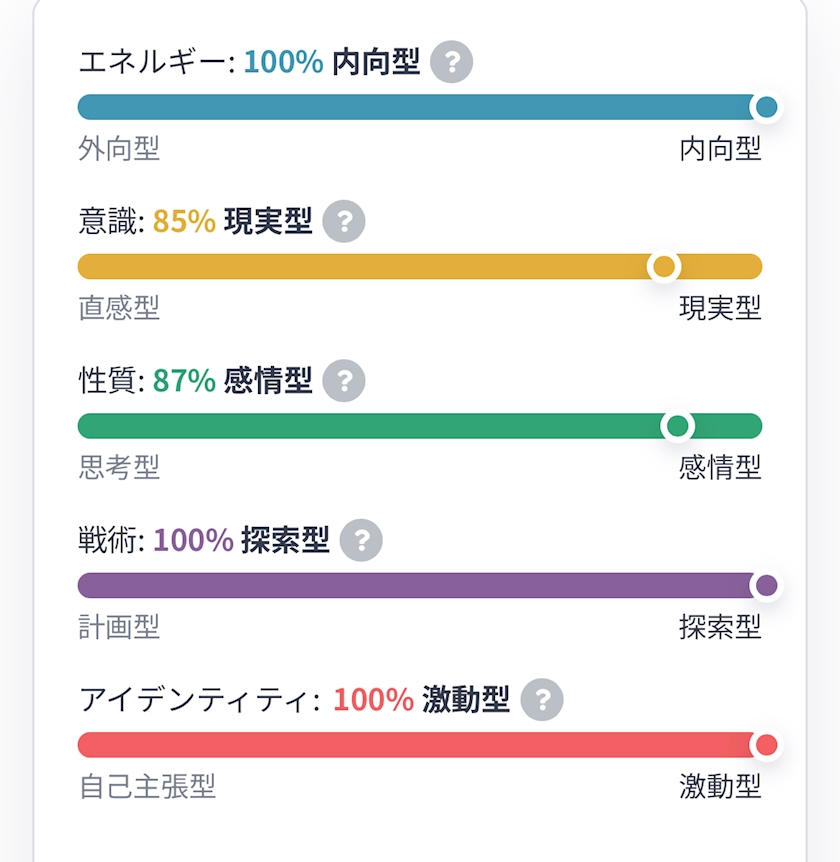Click the 外向型 label under blue bar
840x862 pixels.
(119, 149)
